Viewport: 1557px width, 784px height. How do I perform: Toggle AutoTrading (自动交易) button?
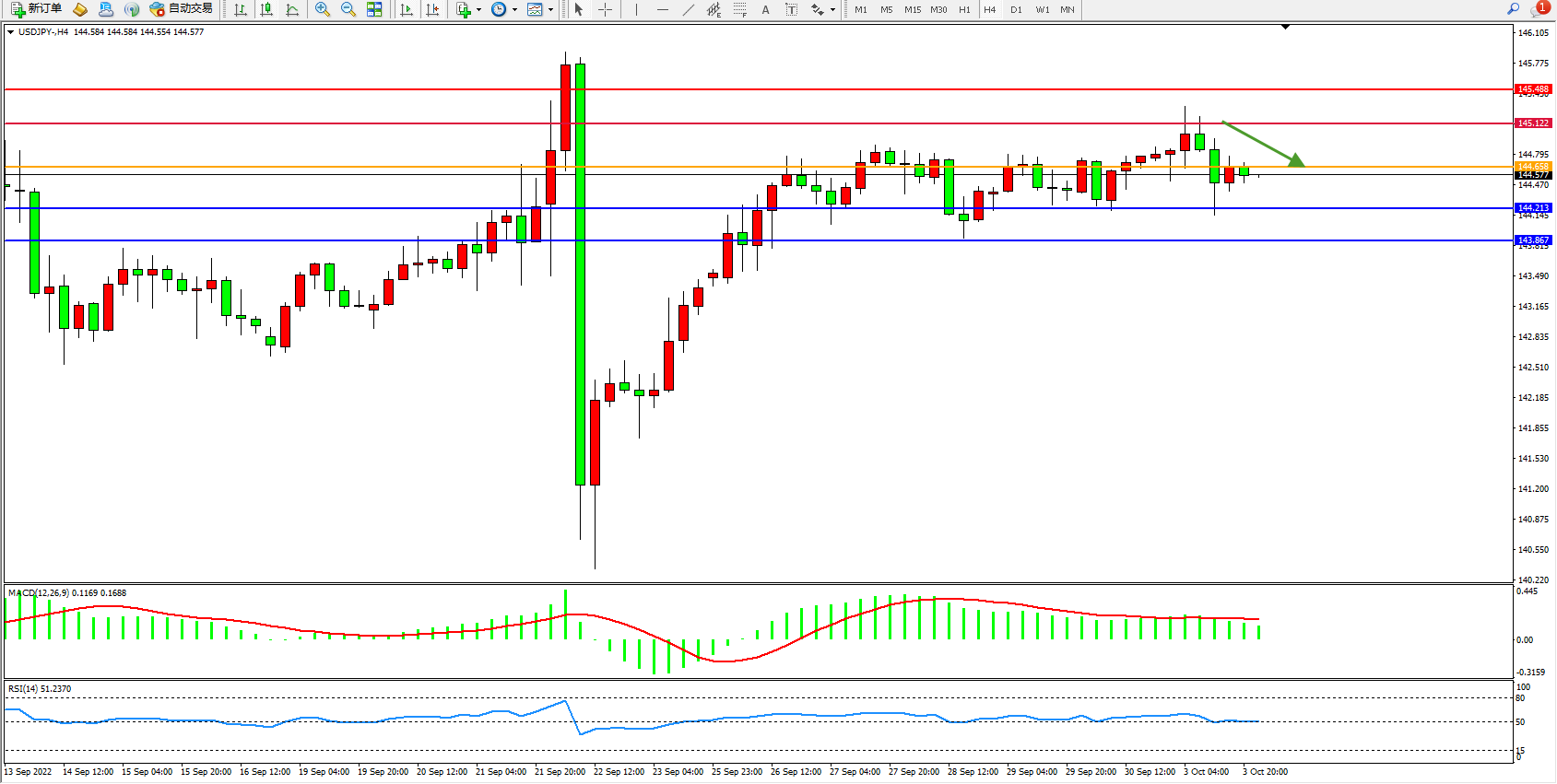182,9
